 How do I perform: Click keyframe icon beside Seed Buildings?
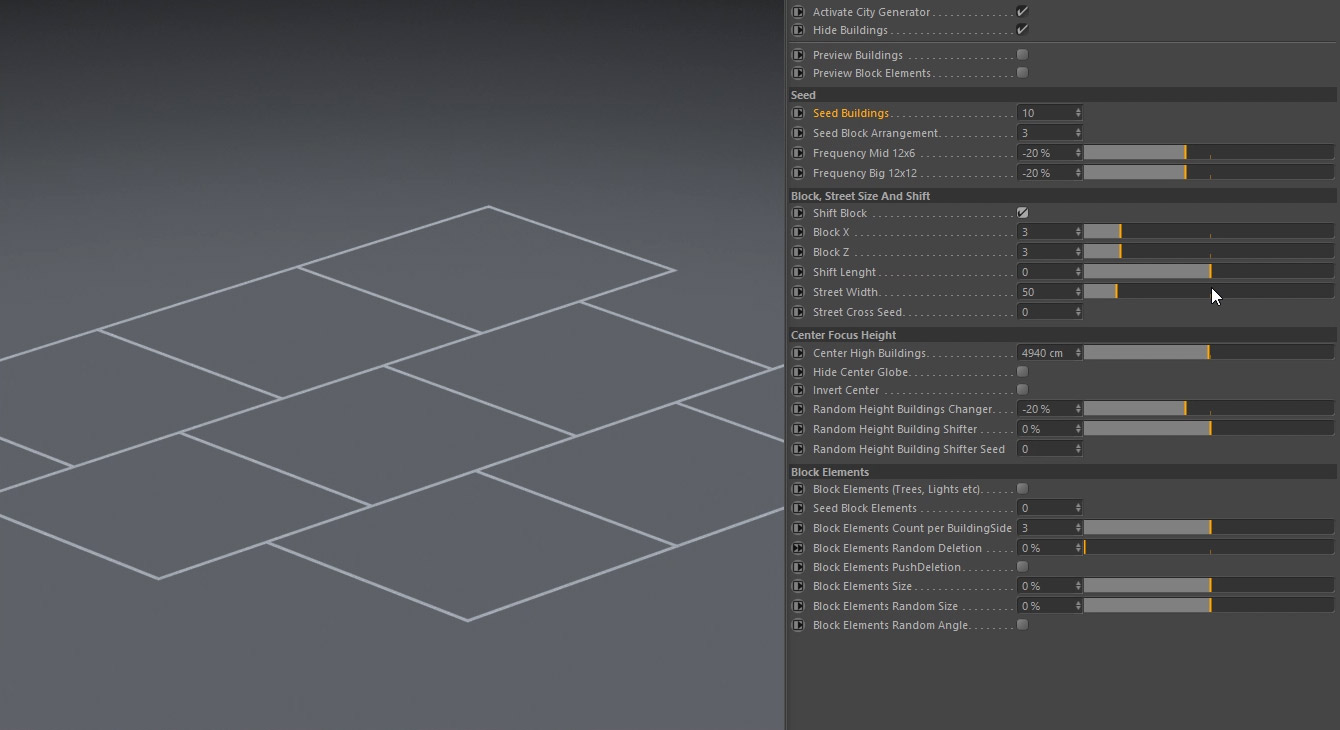coord(798,113)
